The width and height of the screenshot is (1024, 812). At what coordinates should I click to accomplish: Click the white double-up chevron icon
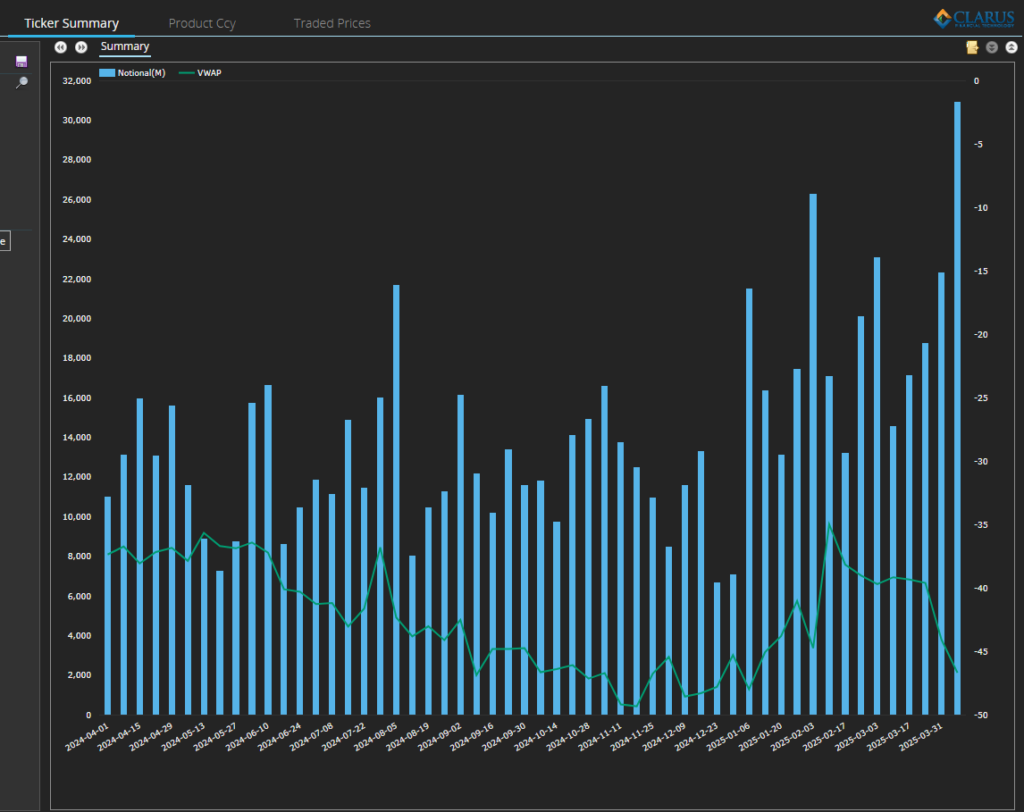pyautogui.click(x=1011, y=47)
